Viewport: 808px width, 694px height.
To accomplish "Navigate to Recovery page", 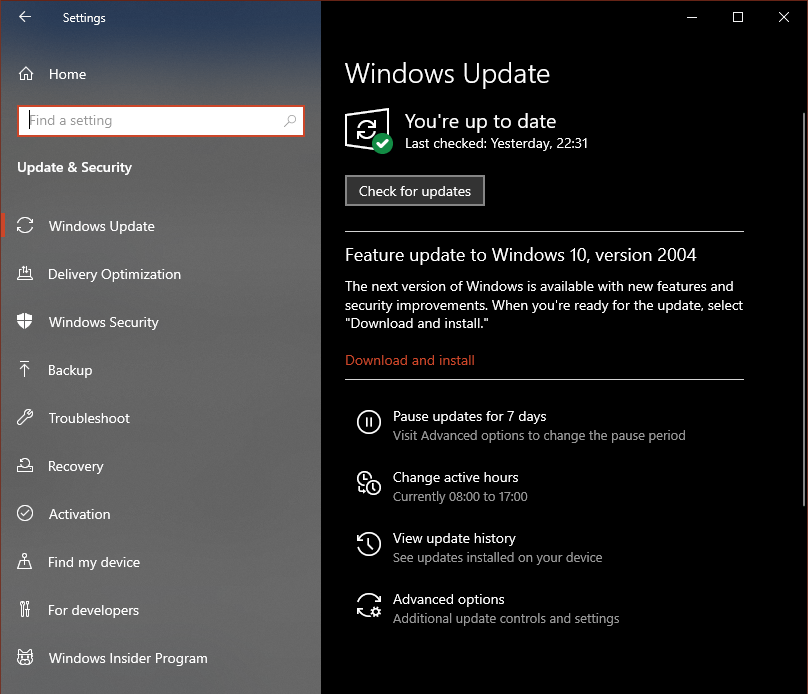I will click(x=76, y=466).
